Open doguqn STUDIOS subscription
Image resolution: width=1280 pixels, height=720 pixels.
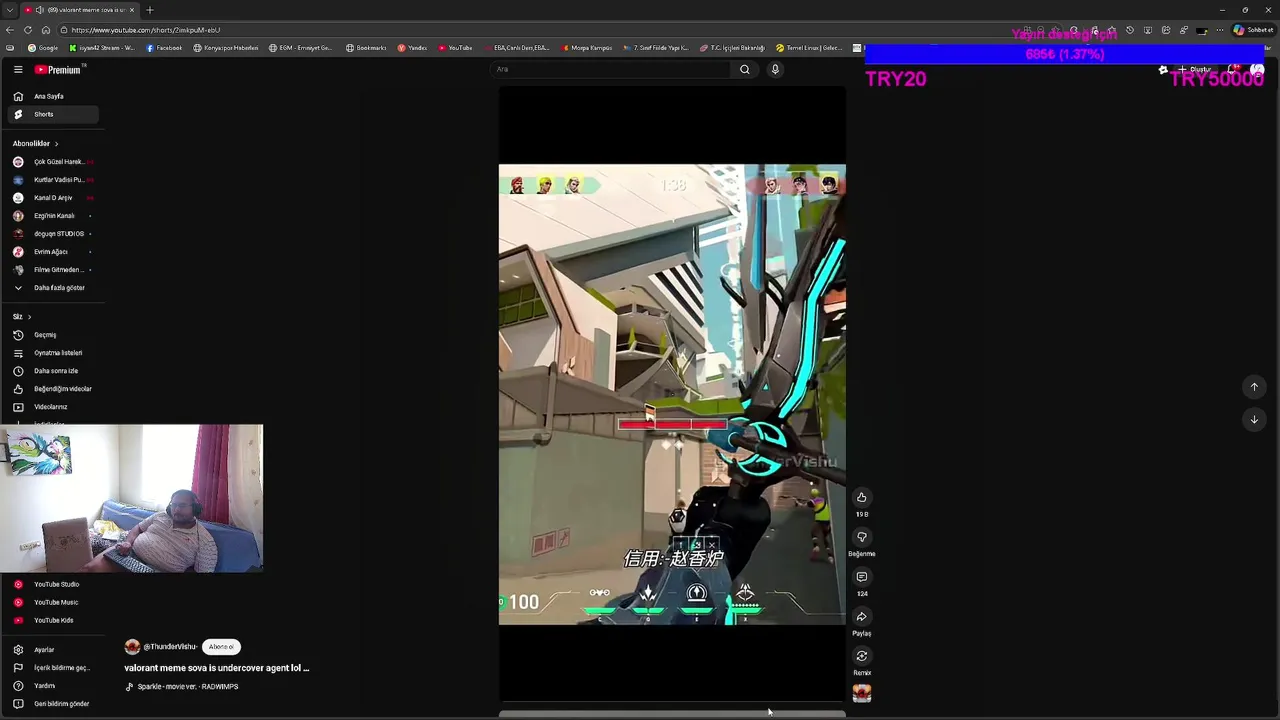[x=53, y=234]
